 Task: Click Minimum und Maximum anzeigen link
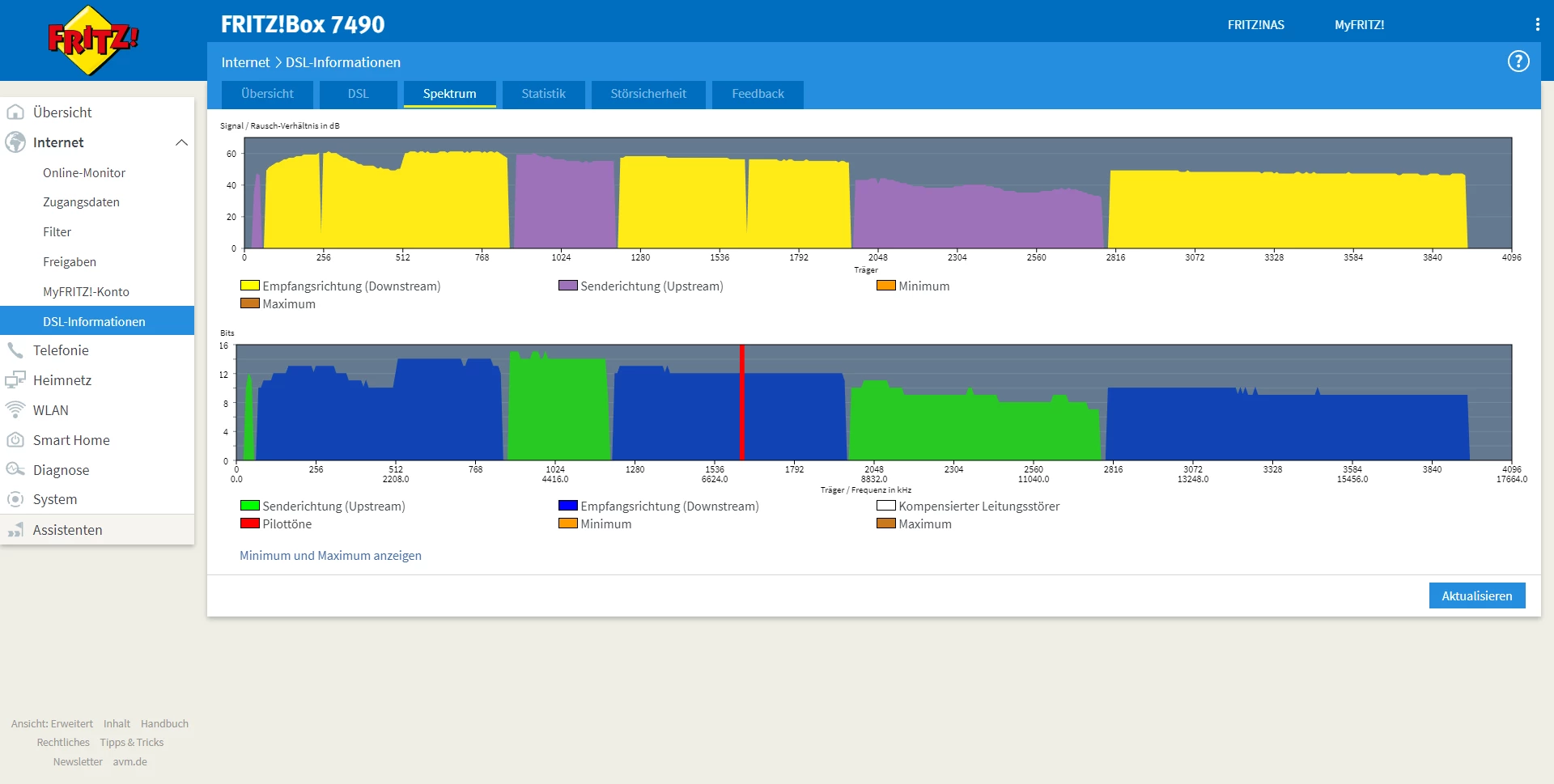pyautogui.click(x=330, y=556)
